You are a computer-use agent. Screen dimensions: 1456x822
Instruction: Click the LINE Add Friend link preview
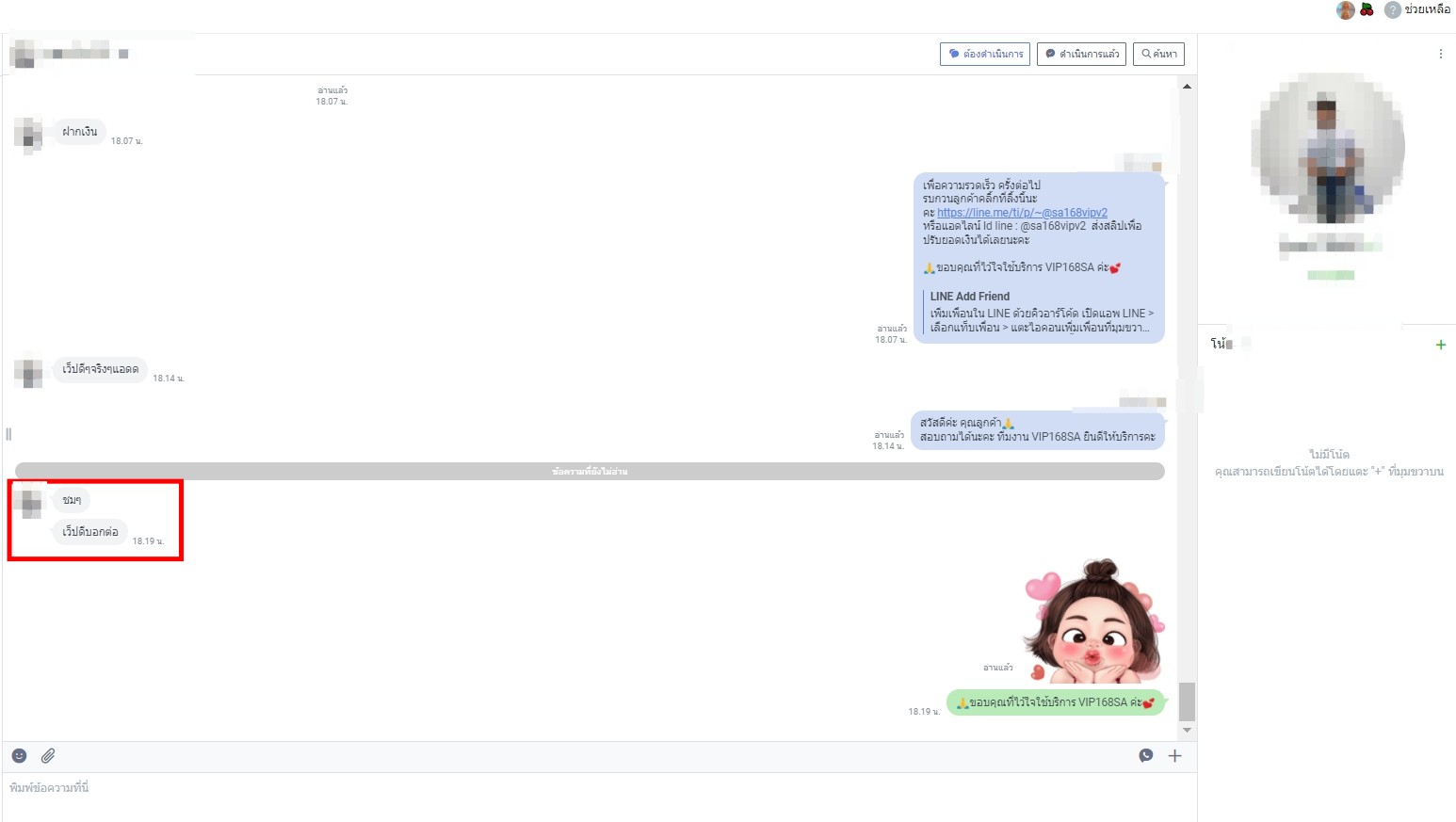[x=1039, y=312]
